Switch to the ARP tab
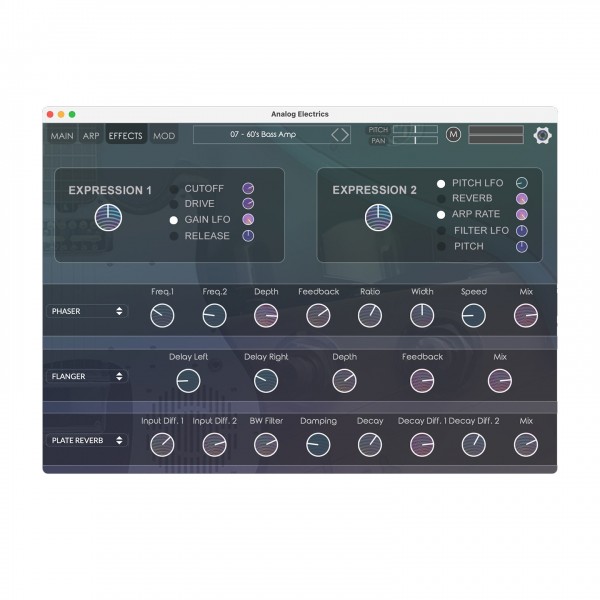The height and width of the screenshot is (600, 600). pos(91,136)
